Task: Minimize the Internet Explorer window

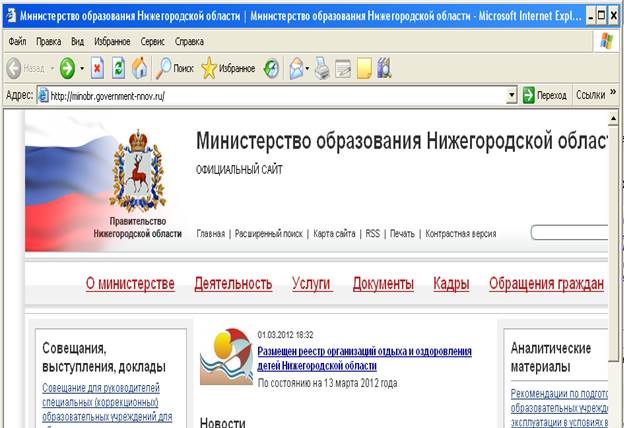Action: pyautogui.click(x=591, y=16)
